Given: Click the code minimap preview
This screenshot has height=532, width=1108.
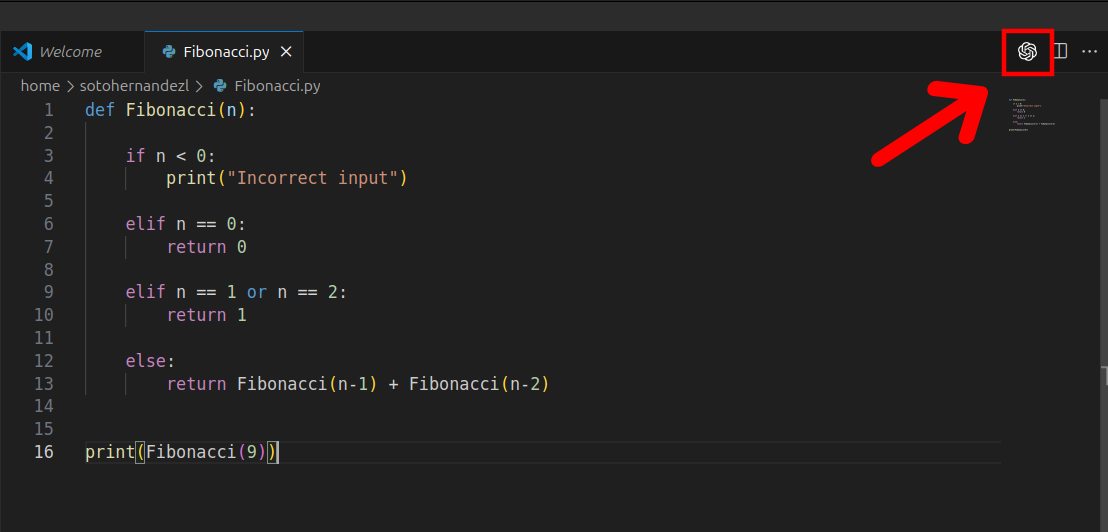Looking at the screenshot, I should pyautogui.click(x=1032, y=115).
